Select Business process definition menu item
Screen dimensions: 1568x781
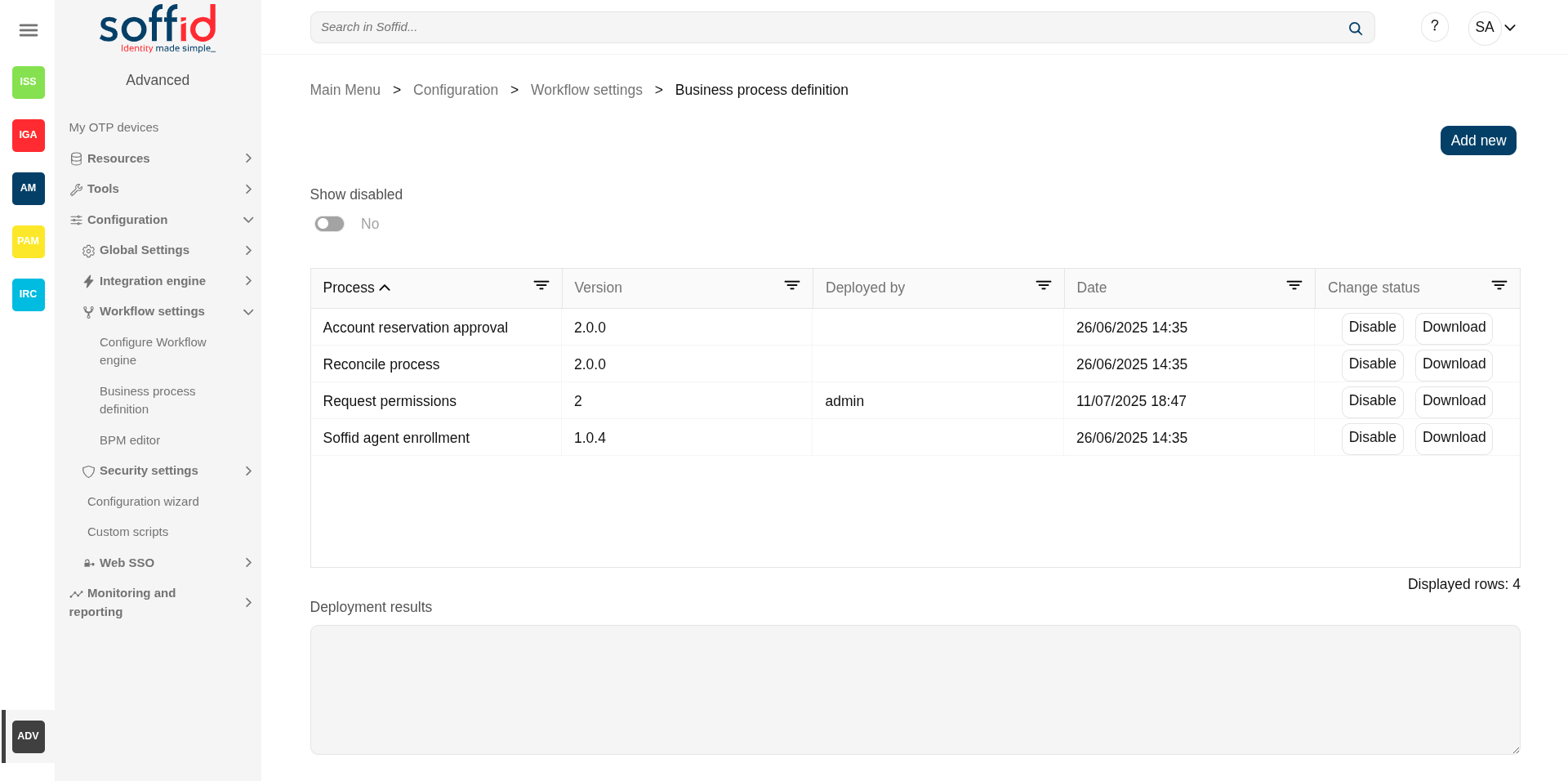point(148,400)
